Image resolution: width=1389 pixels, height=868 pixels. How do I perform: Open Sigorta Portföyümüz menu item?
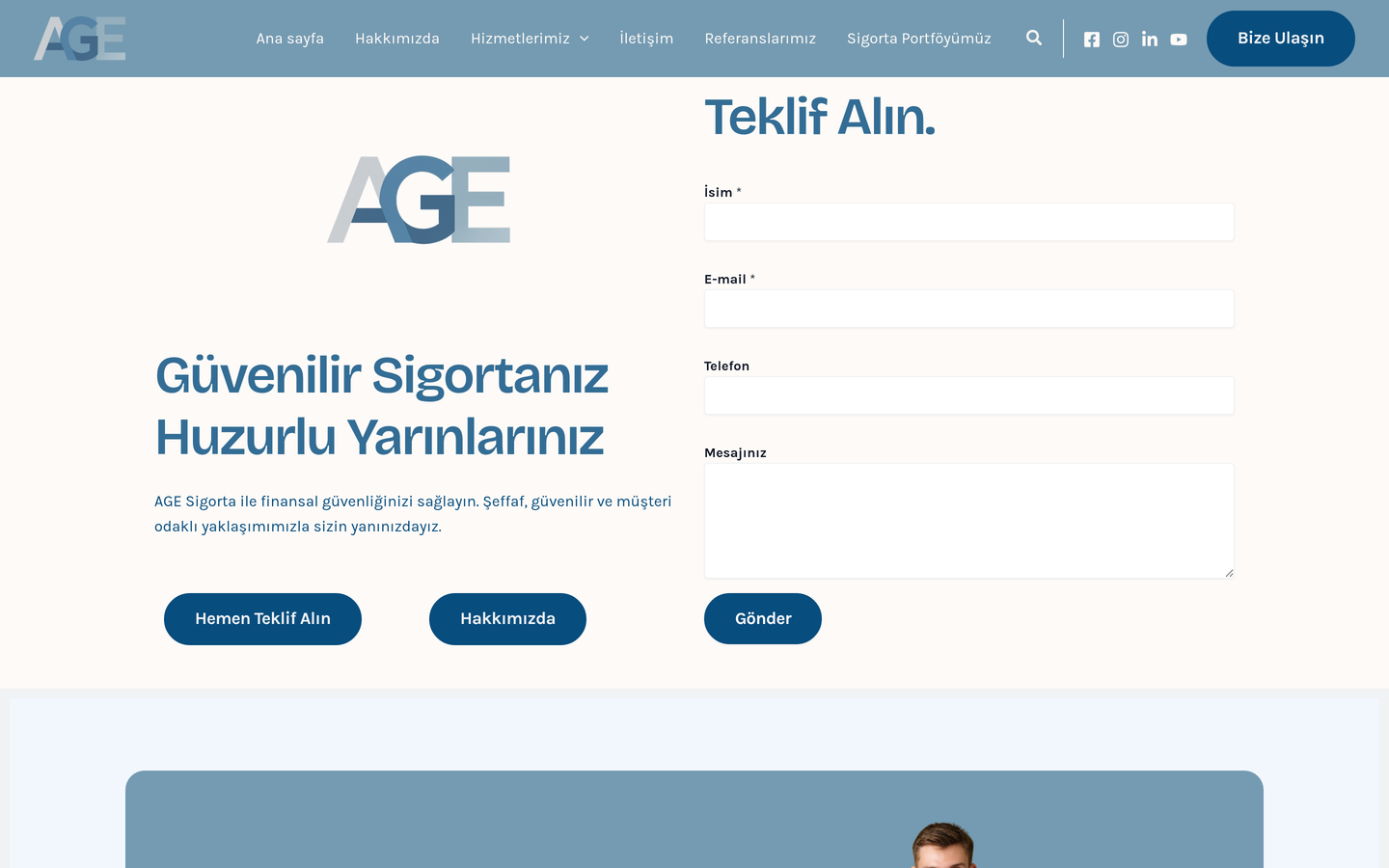919,39
